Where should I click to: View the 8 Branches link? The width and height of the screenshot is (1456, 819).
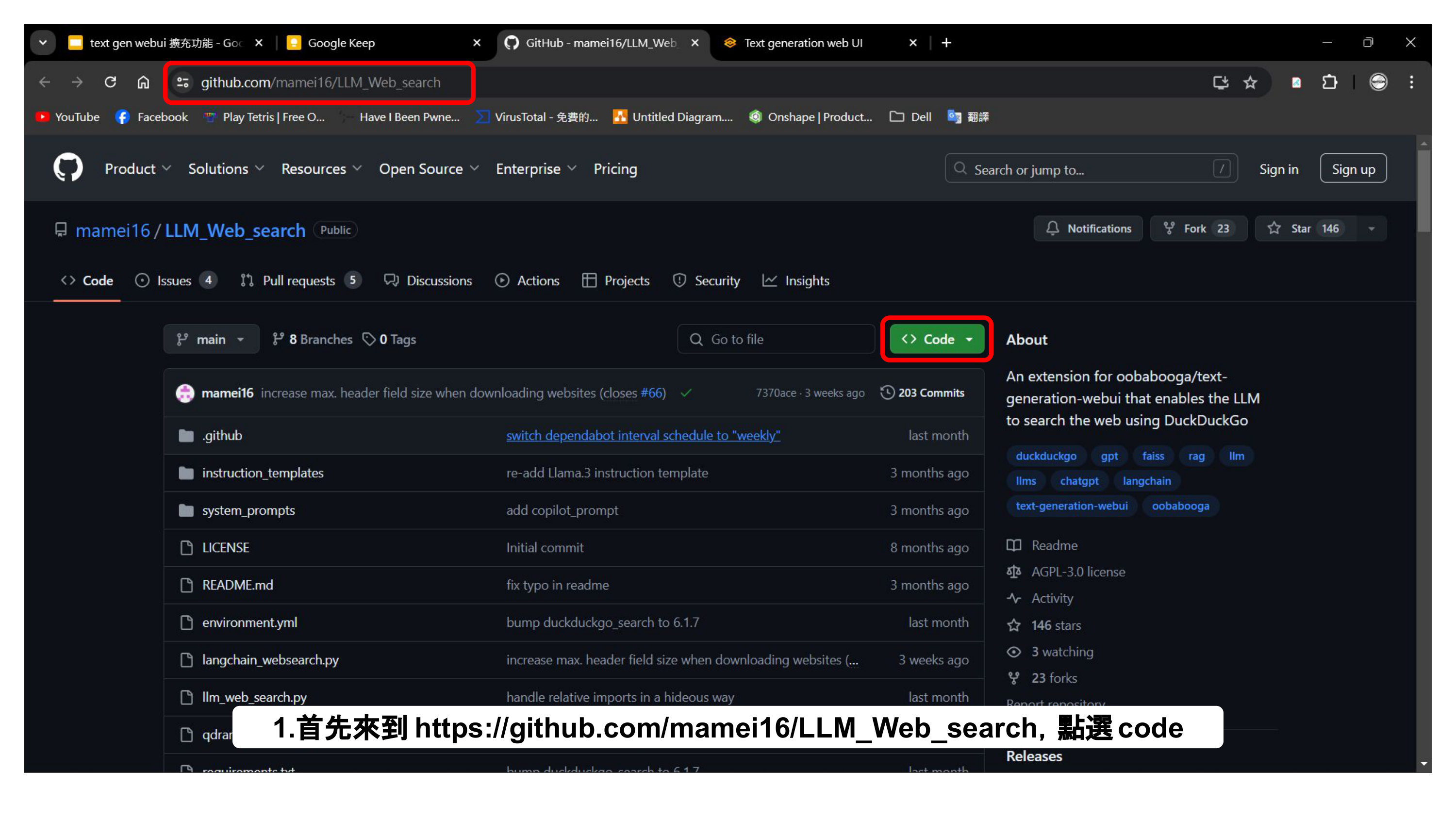[x=312, y=339]
